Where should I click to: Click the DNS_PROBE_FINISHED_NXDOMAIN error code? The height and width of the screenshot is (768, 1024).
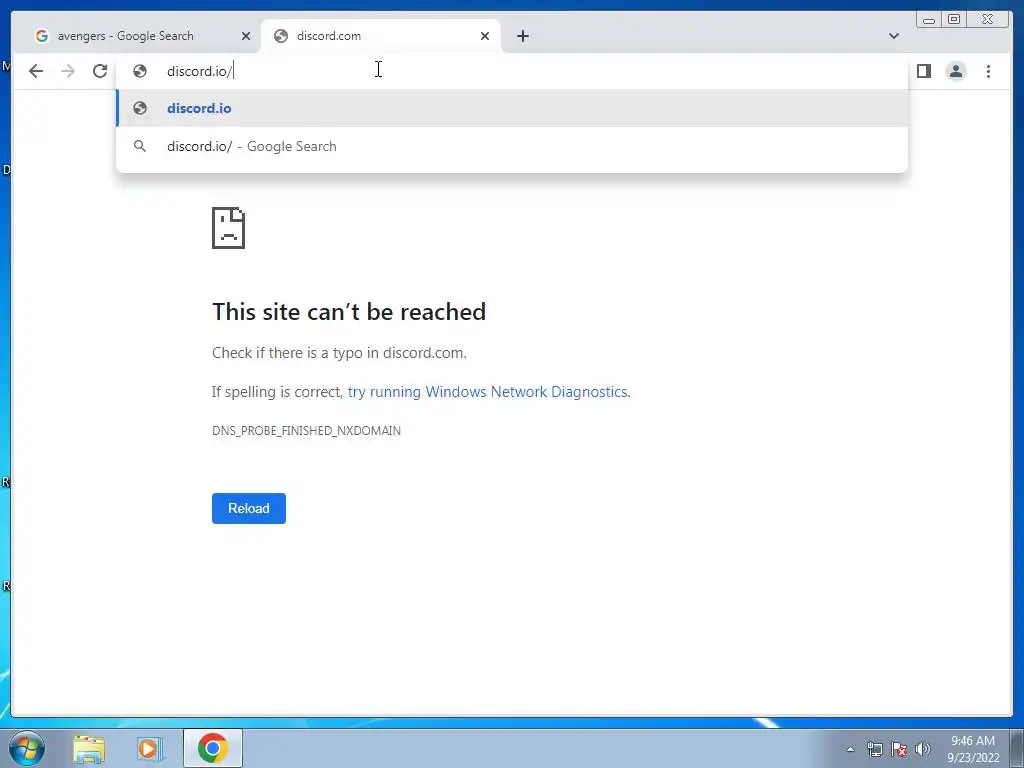[306, 430]
